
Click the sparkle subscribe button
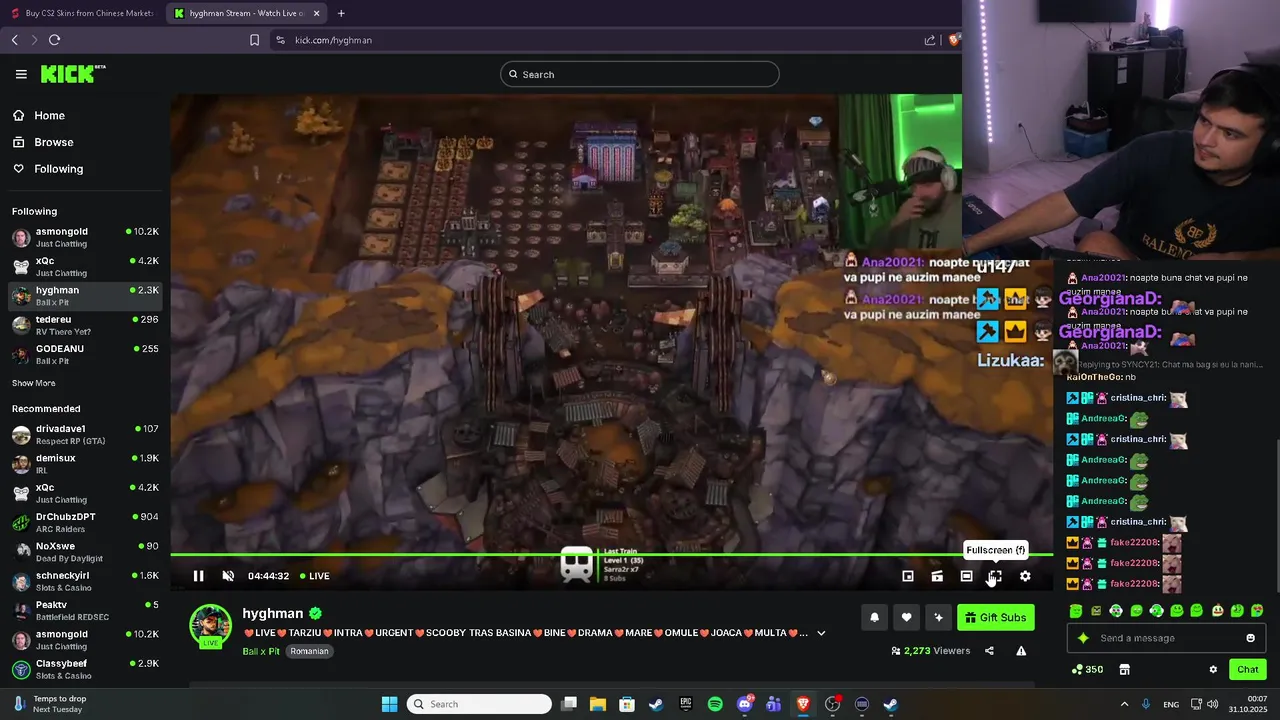tap(938, 617)
